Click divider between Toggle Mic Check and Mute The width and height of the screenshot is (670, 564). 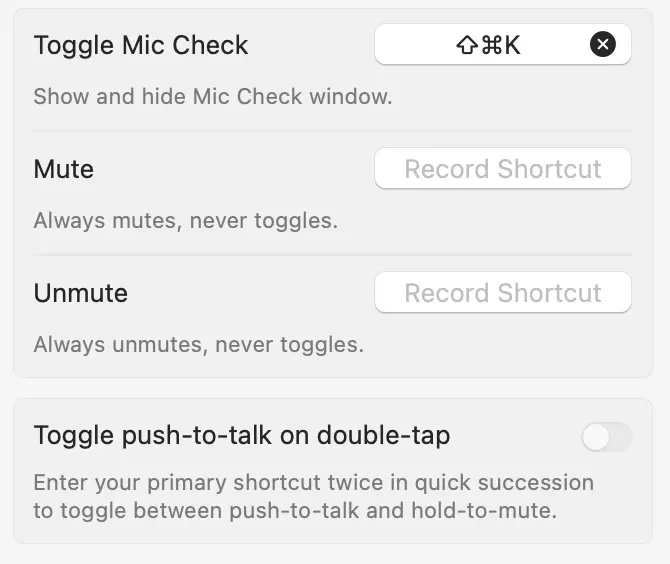(332, 131)
